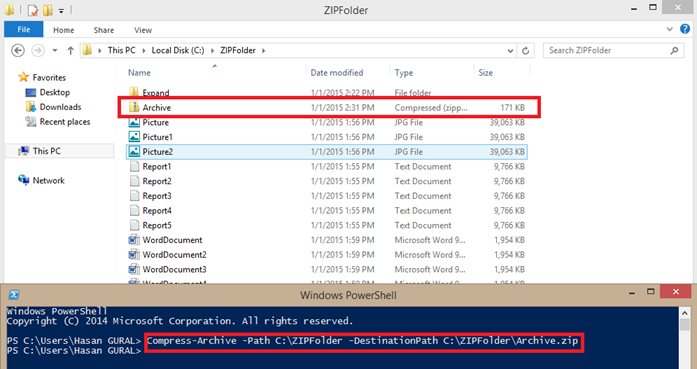
Task: Select the Archive zip file icon
Action: tap(134, 107)
